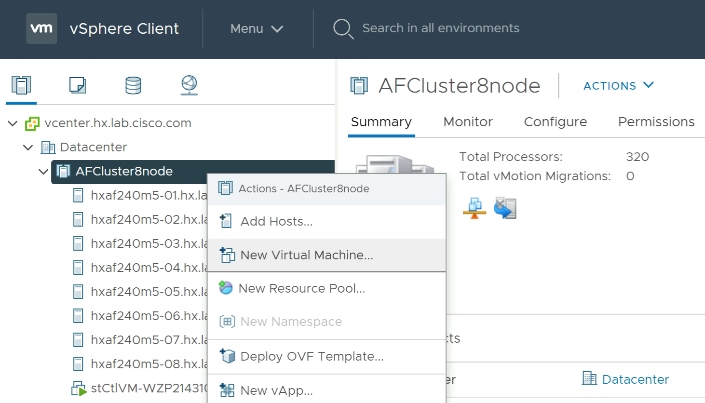Click the stCtlVM virtual machine icon
Image resolution: width=705 pixels, height=403 pixels.
click(79, 388)
